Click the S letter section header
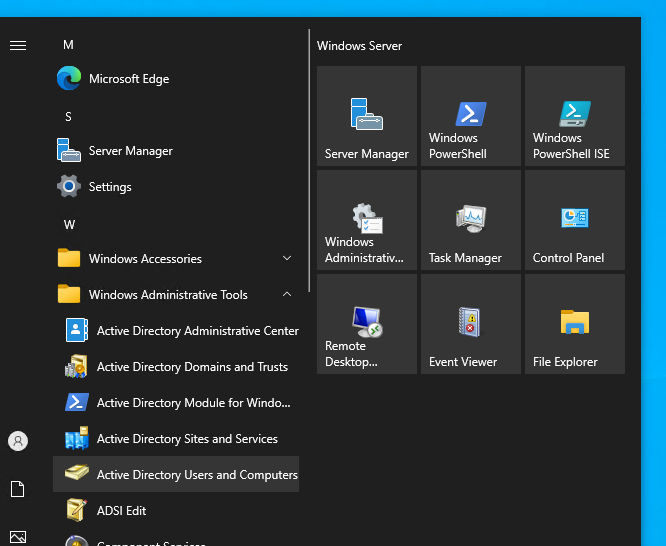The height and width of the screenshot is (546, 666). click(x=68, y=117)
